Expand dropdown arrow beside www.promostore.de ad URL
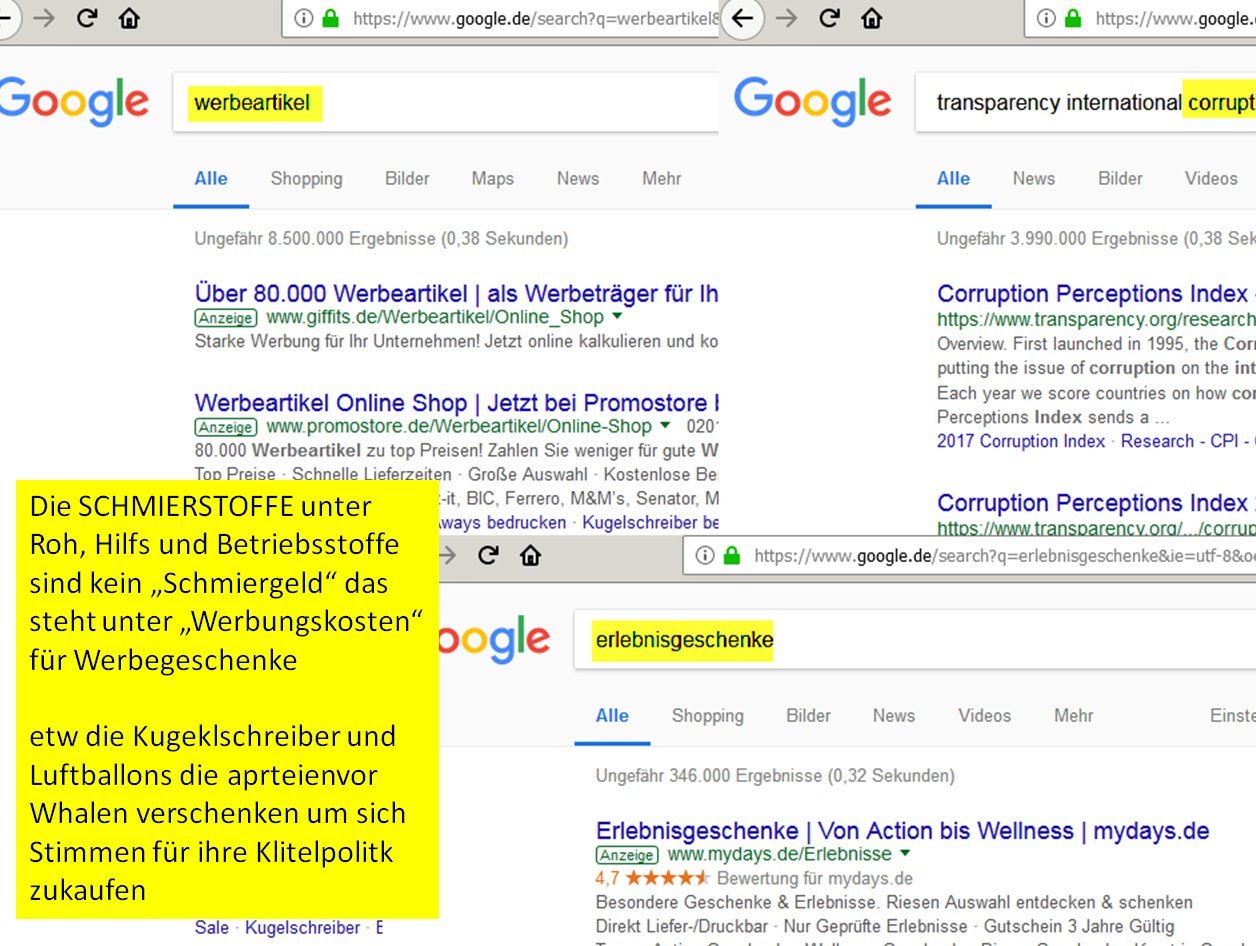 [x=665, y=426]
